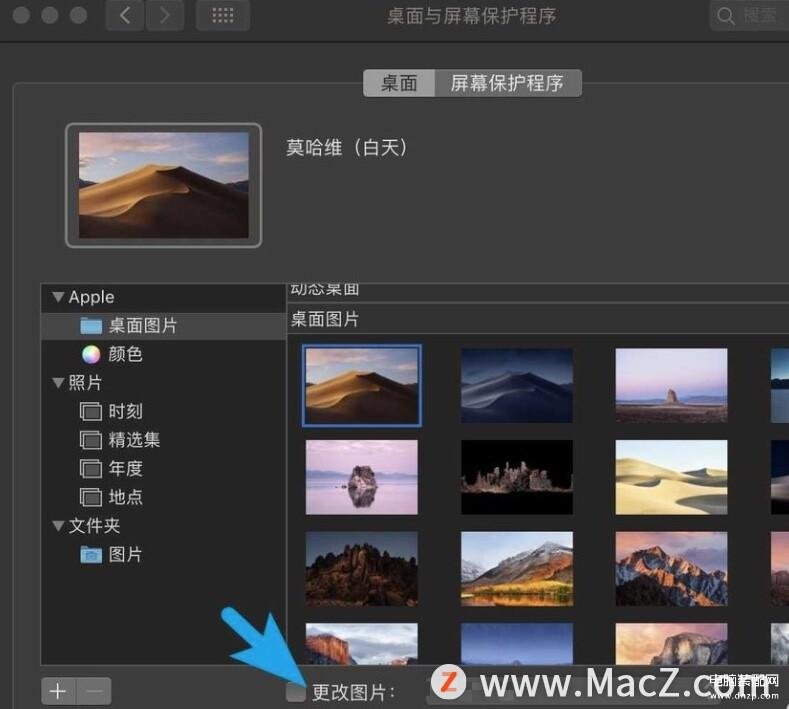789x709 pixels.
Task: Collapse the Apple group triangle
Action: tap(58, 297)
